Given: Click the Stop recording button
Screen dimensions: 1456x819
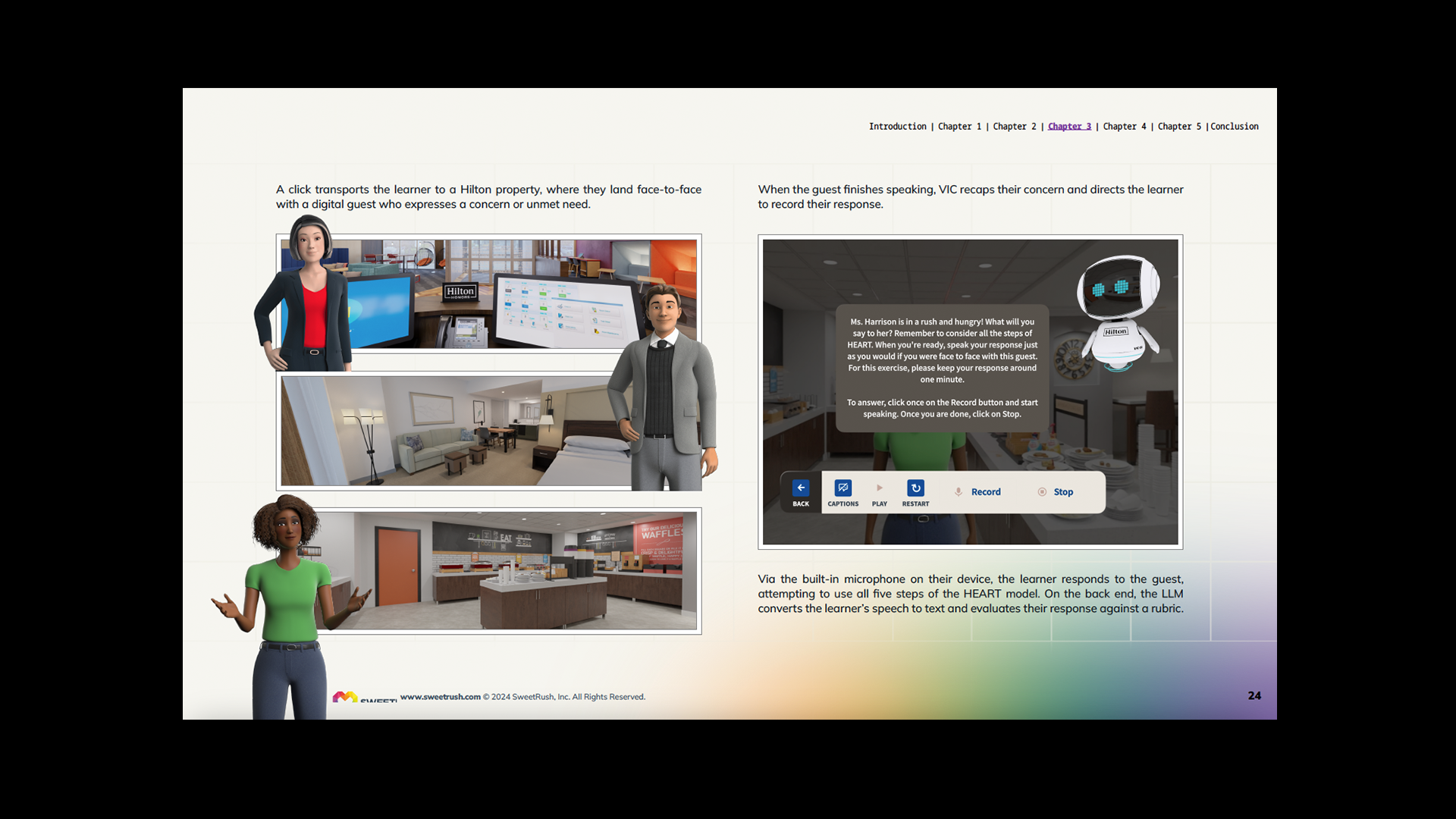Looking at the screenshot, I should [x=1056, y=492].
